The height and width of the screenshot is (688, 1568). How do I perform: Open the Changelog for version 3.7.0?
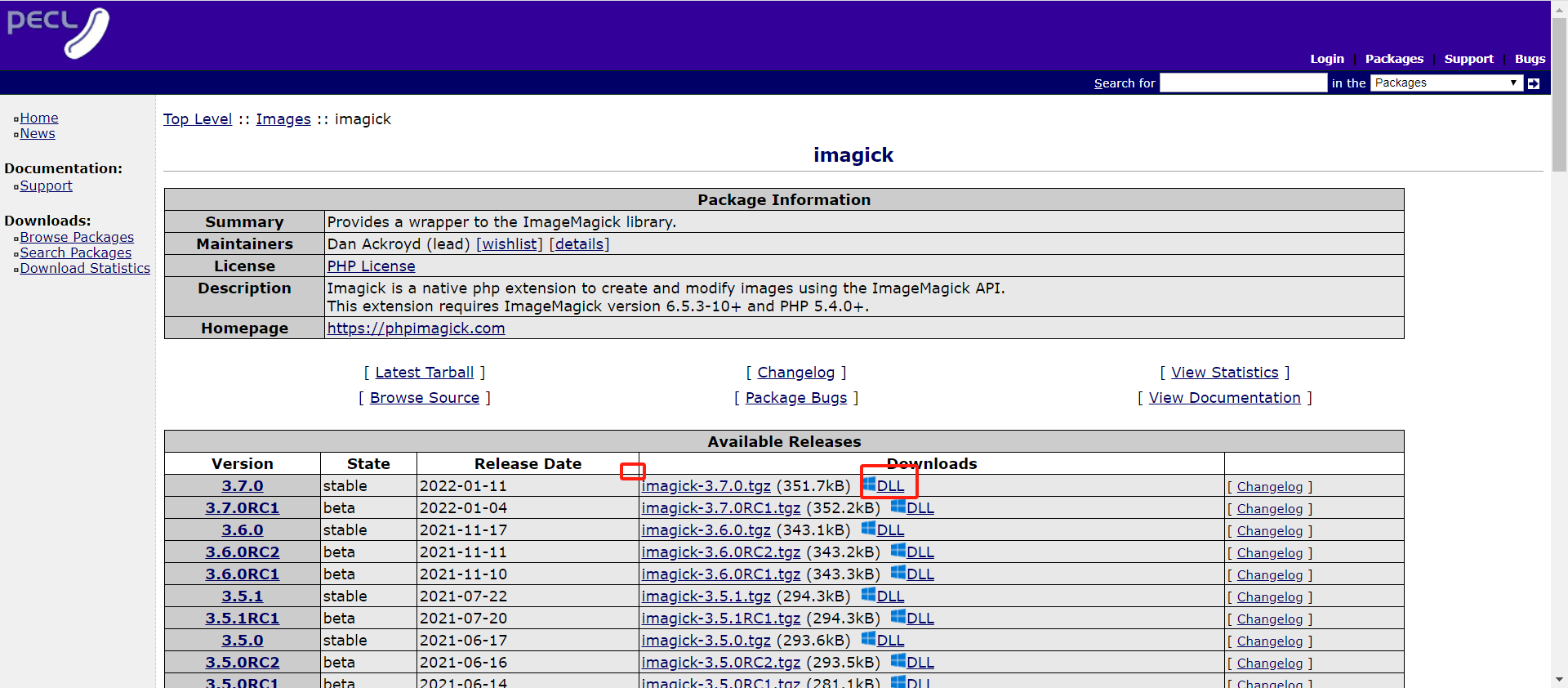[x=1270, y=487]
